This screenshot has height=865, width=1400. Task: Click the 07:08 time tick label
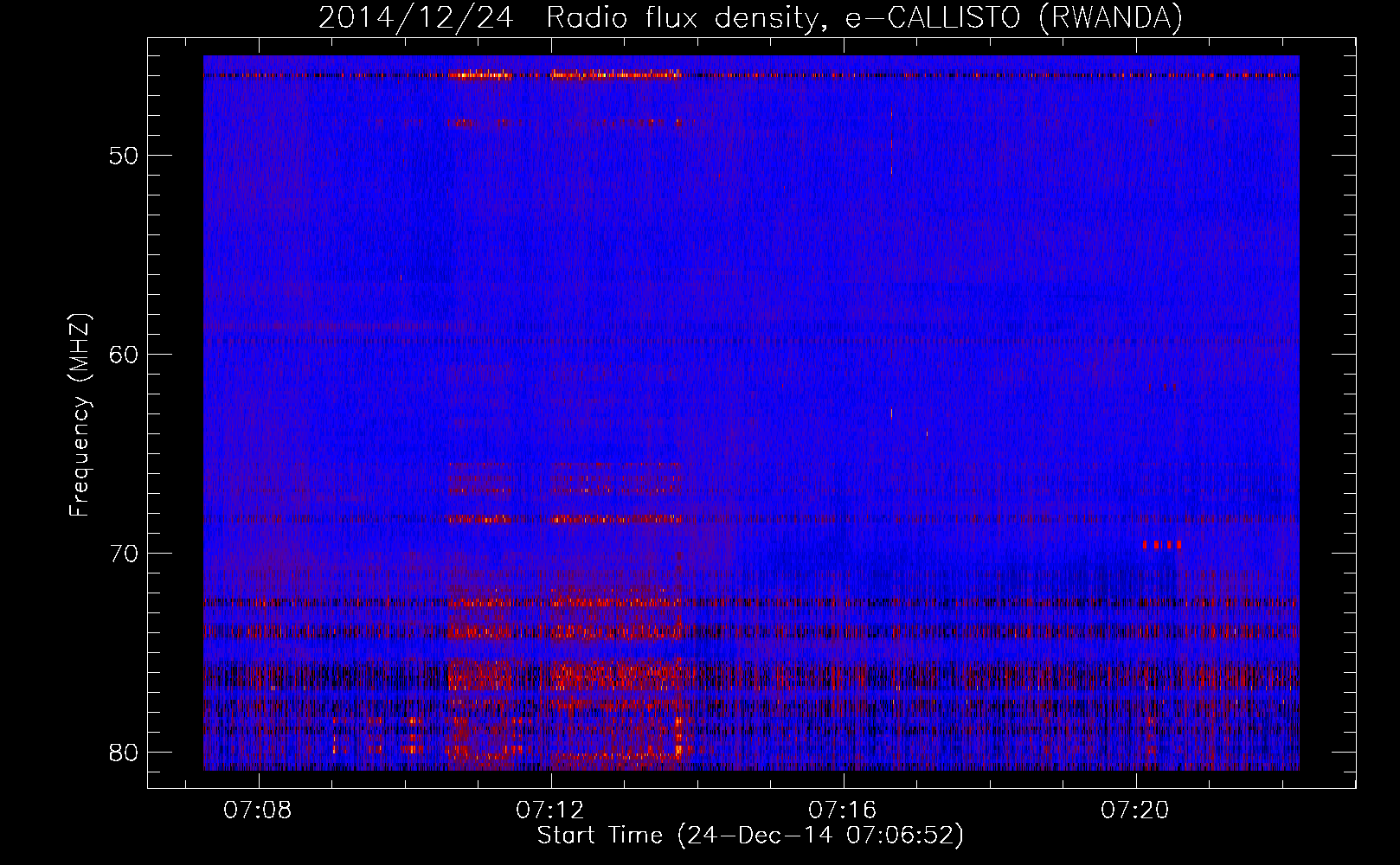(258, 811)
